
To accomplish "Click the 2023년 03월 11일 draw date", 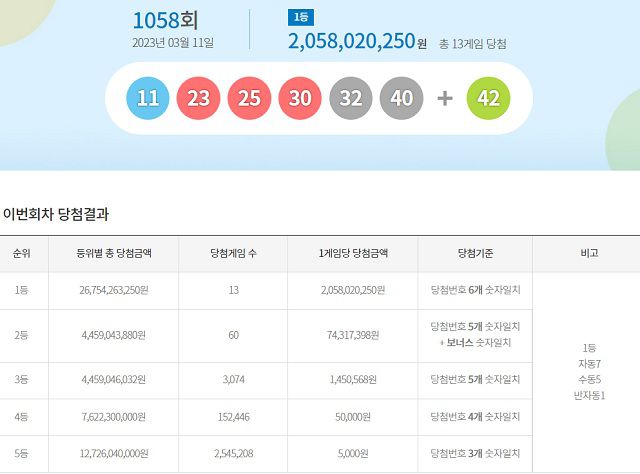I will coord(173,43).
